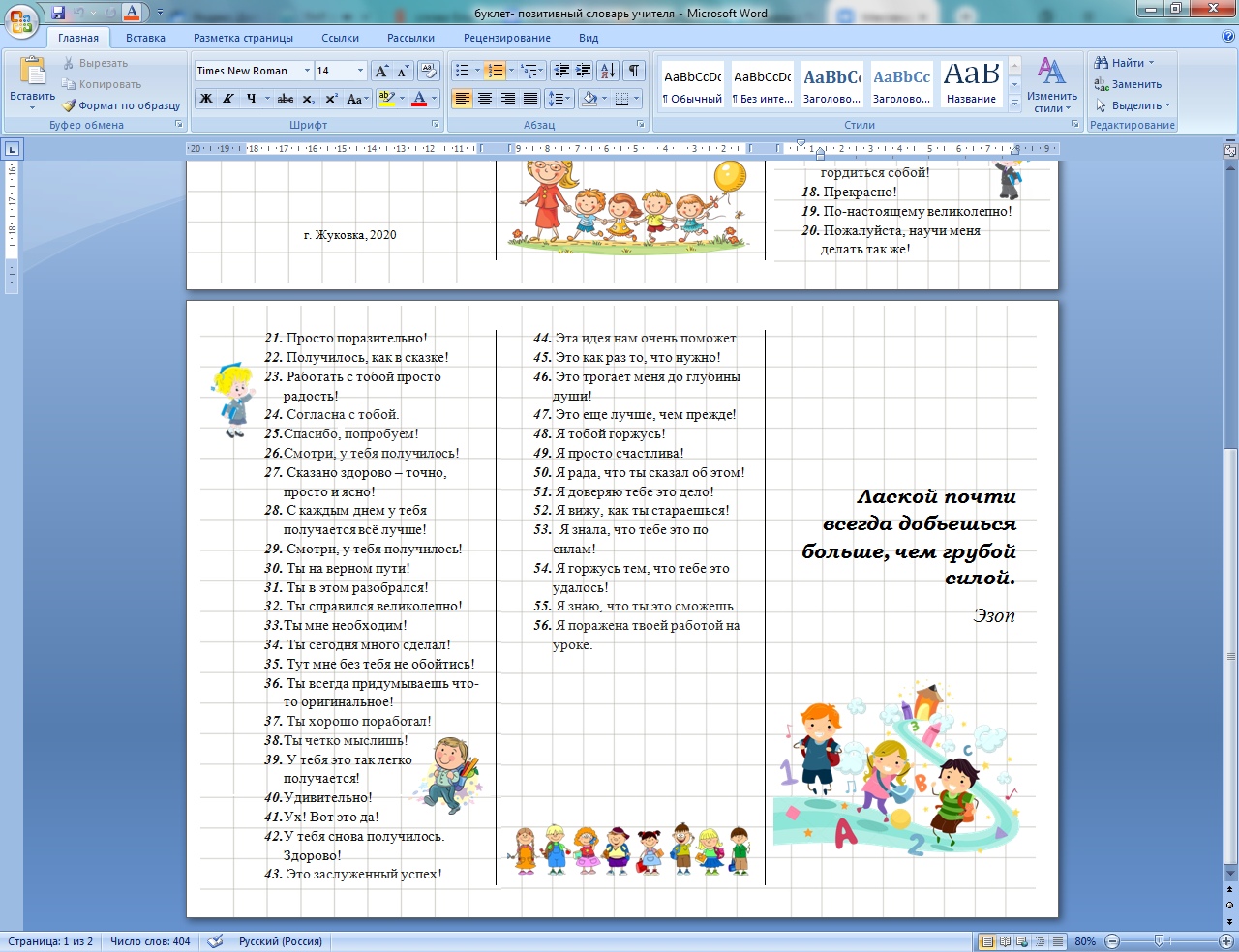Open the Рецензирование ribbon tab
1239x952 pixels.
pos(506,38)
